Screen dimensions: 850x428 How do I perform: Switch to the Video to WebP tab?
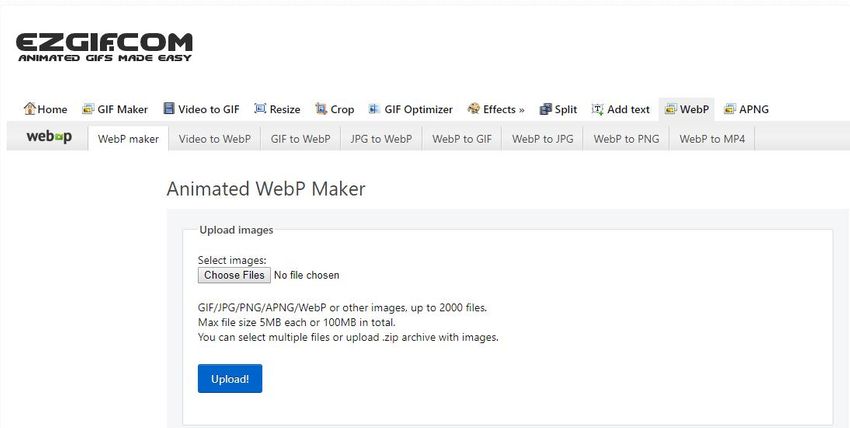click(x=214, y=139)
